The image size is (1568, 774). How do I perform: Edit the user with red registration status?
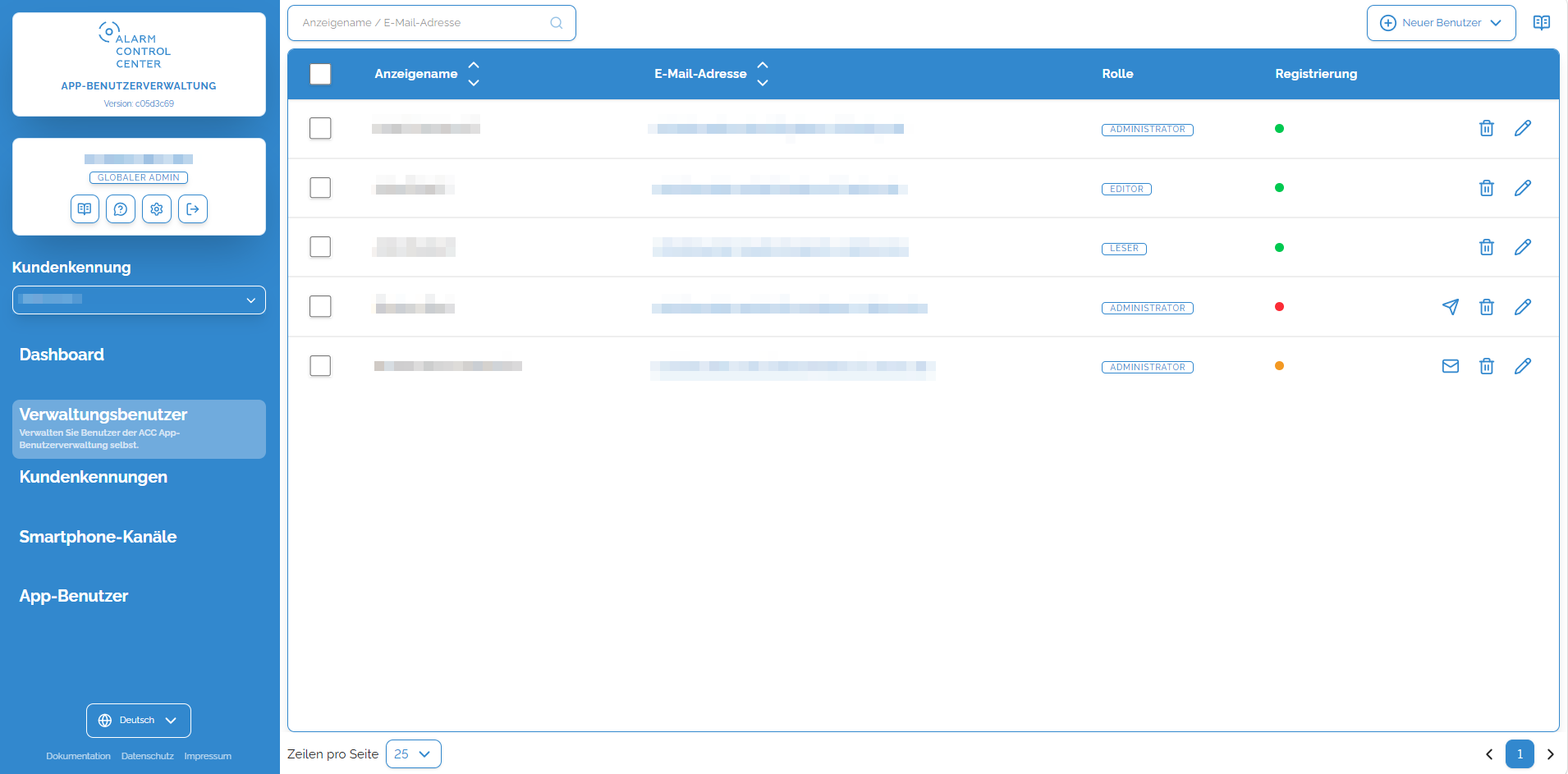coord(1522,307)
